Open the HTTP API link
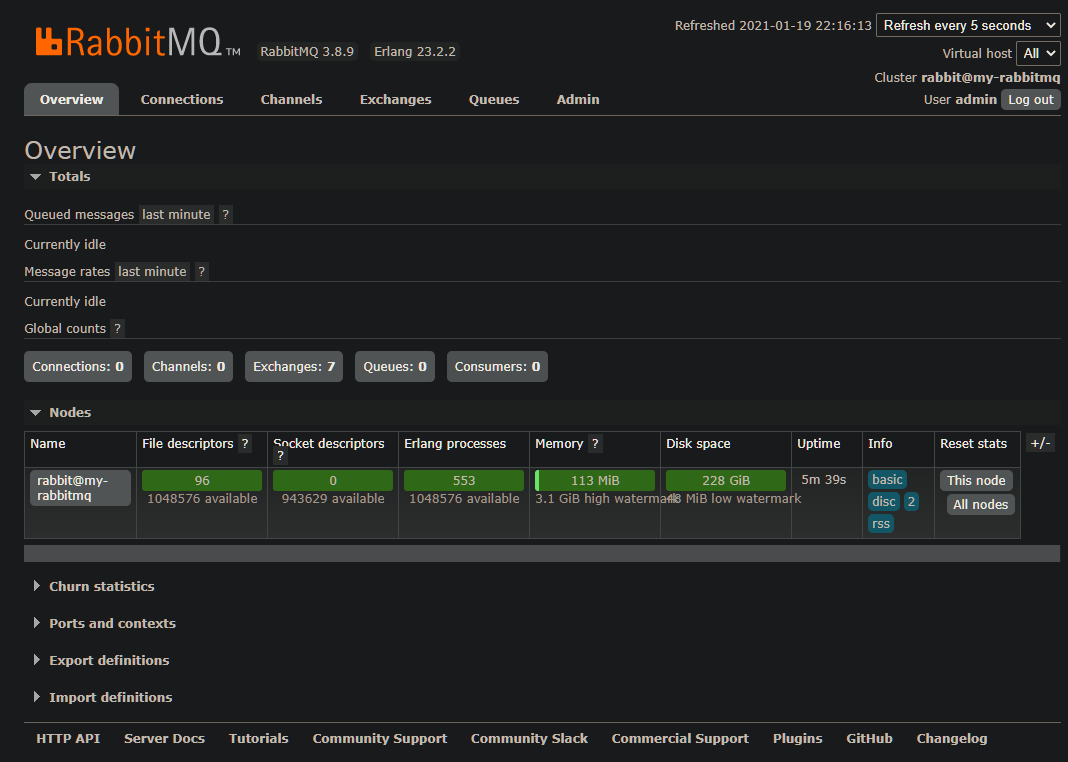The height and width of the screenshot is (762, 1068). 68,739
